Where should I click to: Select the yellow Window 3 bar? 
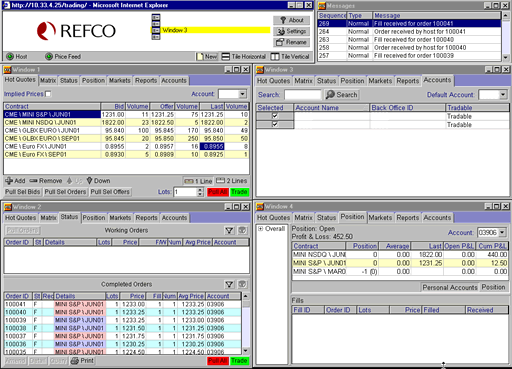tap(215, 30)
